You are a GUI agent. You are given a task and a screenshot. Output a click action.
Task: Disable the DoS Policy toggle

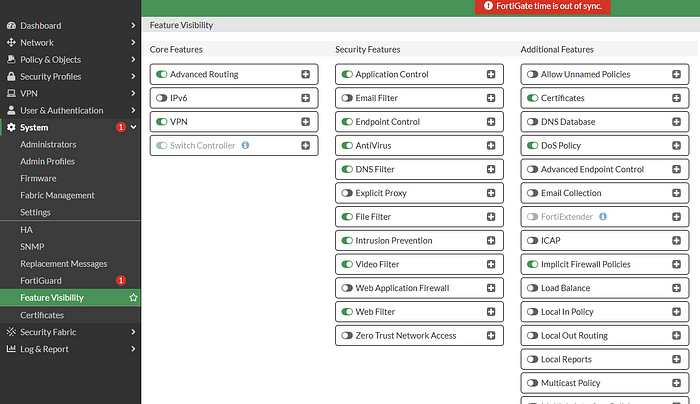(533, 146)
